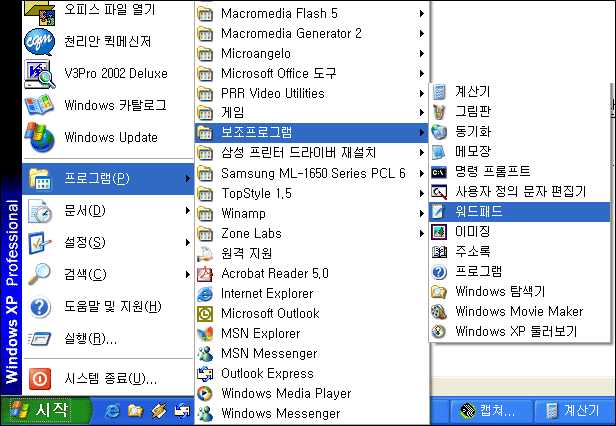The width and height of the screenshot is (616, 426).
Task: Switch to 캡쳐 taskbar button
Action: 490,411
